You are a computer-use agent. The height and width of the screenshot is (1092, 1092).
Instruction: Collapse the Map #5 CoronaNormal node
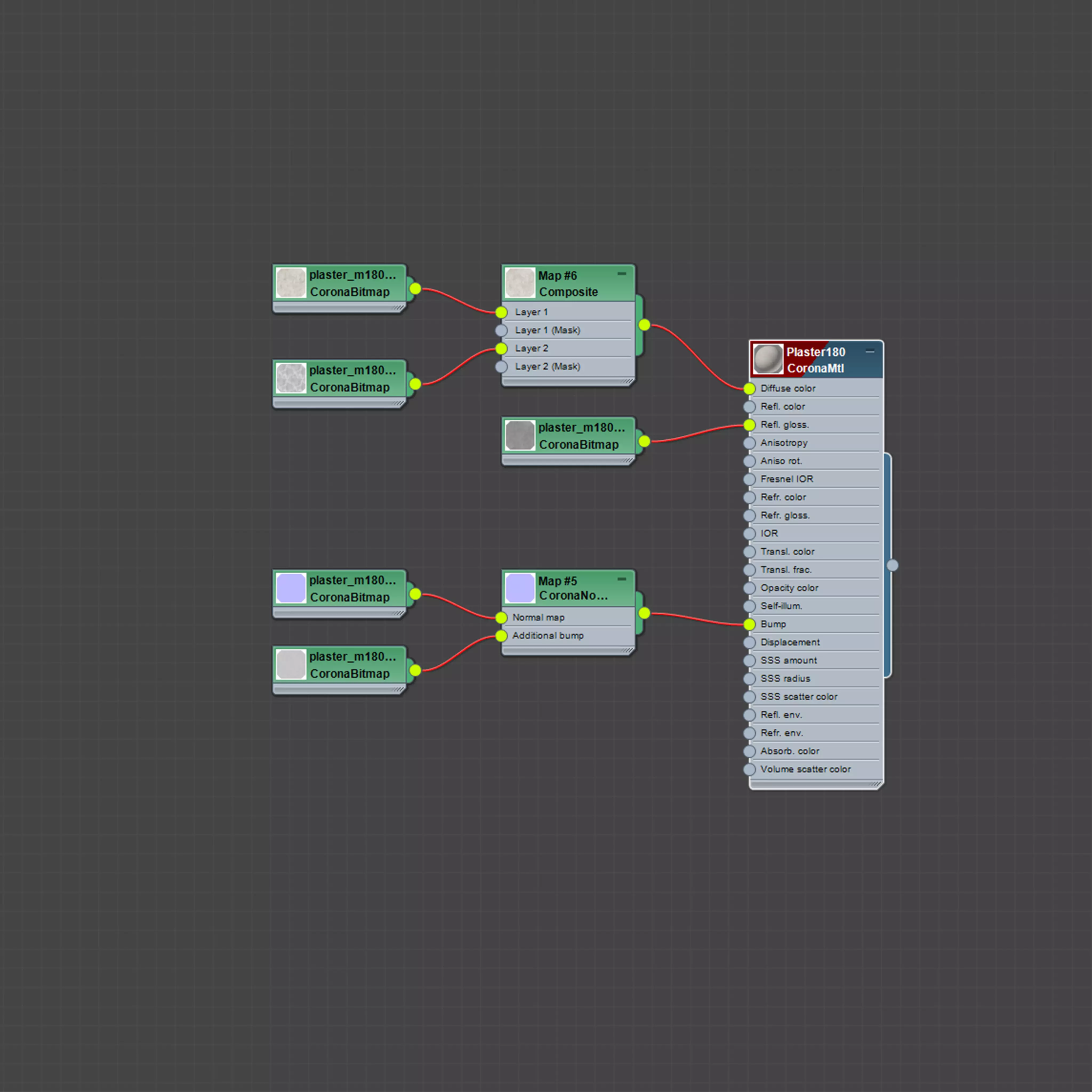click(622, 579)
